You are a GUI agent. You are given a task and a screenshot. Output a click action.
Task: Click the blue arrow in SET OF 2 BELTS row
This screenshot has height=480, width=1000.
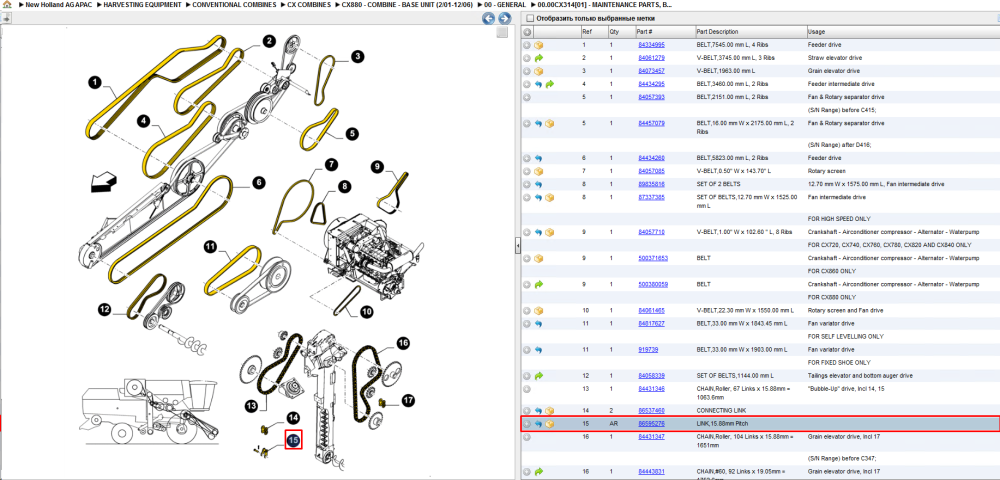point(539,184)
